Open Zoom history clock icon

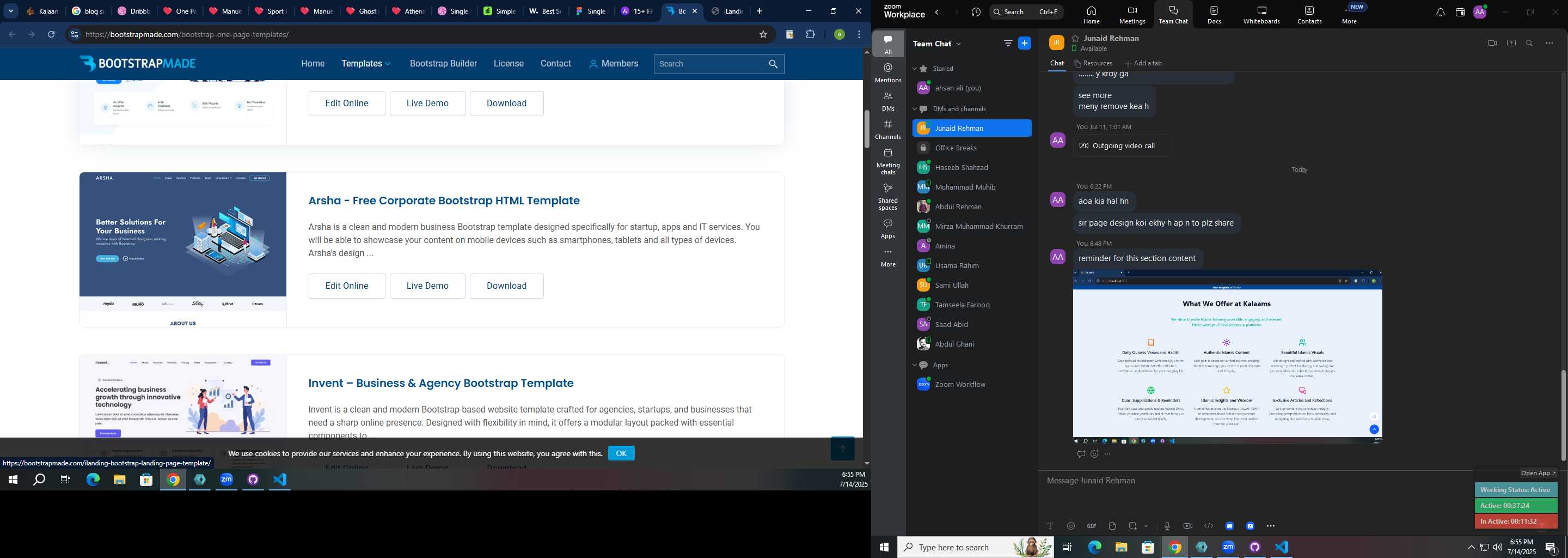pyautogui.click(x=976, y=12)
